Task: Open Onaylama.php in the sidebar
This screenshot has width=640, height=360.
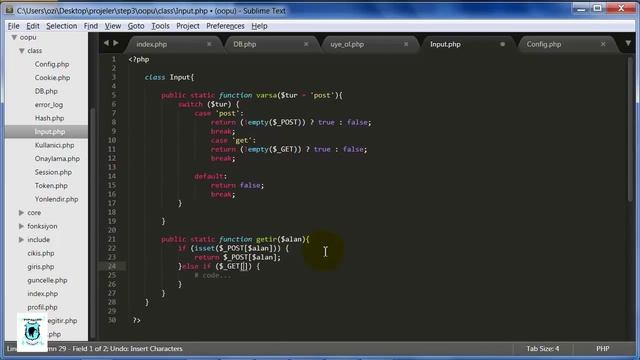Action: [57, 158]
